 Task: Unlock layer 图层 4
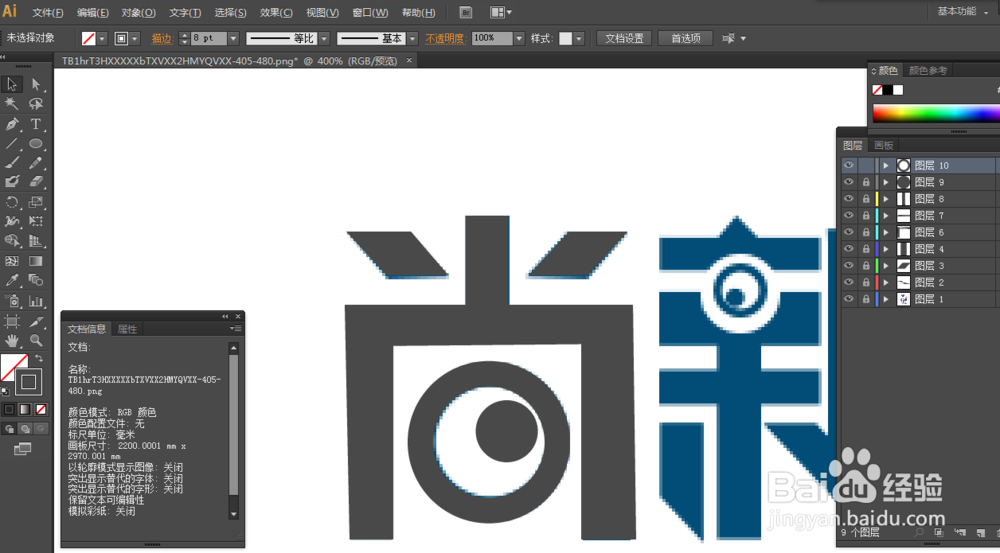[x=865, y=249]
